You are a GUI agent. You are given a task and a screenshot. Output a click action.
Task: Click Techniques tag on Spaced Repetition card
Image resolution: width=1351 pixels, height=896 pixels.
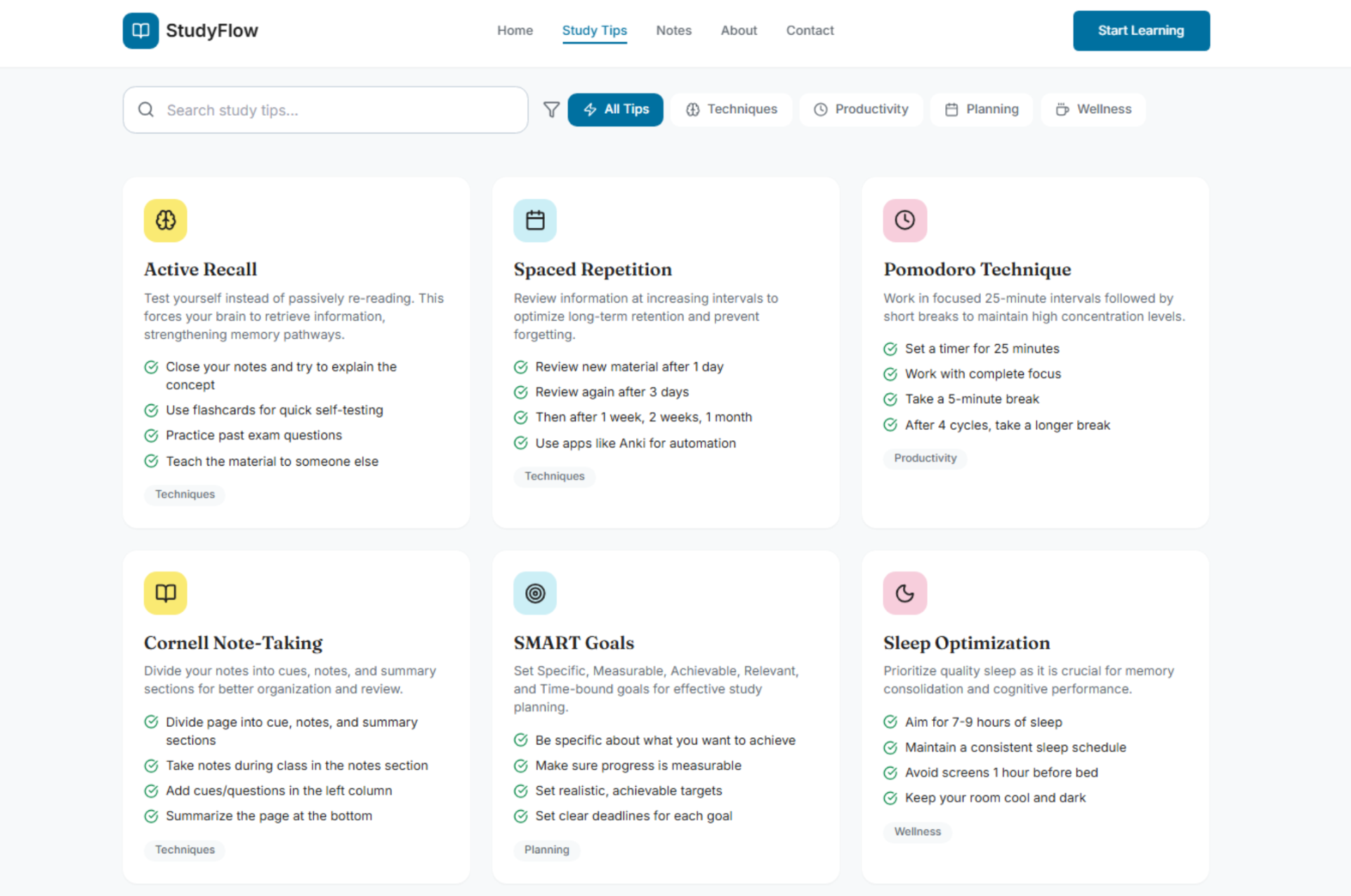pyautogui.click(x=554, y=476)
